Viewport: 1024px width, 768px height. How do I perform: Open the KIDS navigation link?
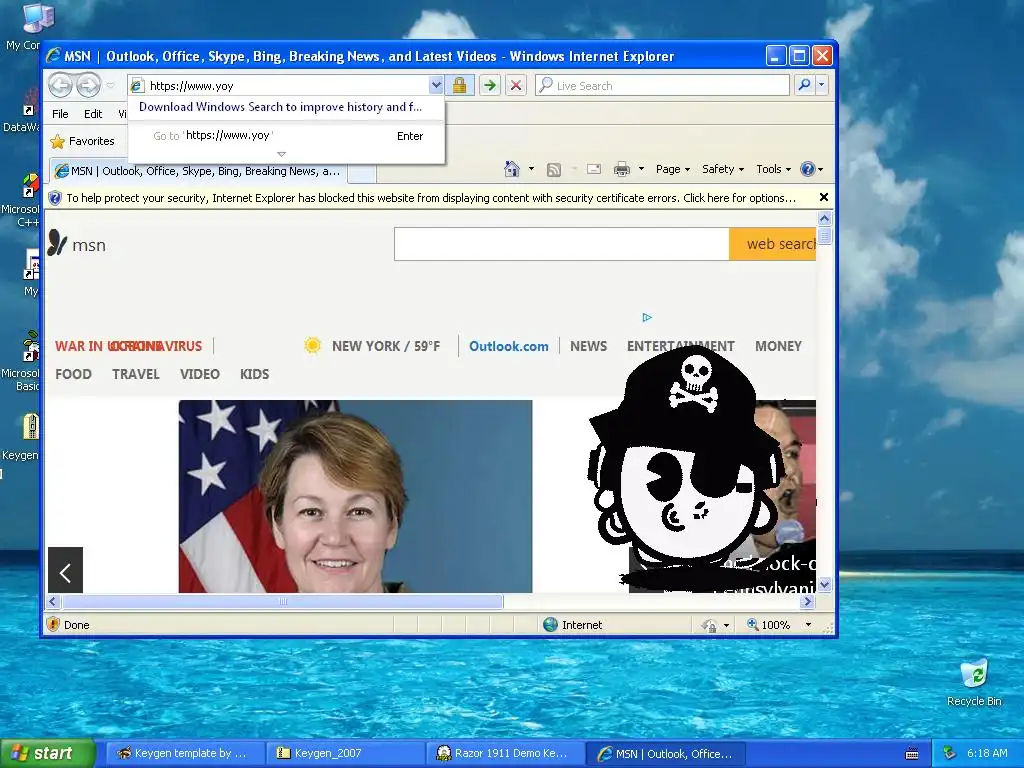tap(255, 374)
